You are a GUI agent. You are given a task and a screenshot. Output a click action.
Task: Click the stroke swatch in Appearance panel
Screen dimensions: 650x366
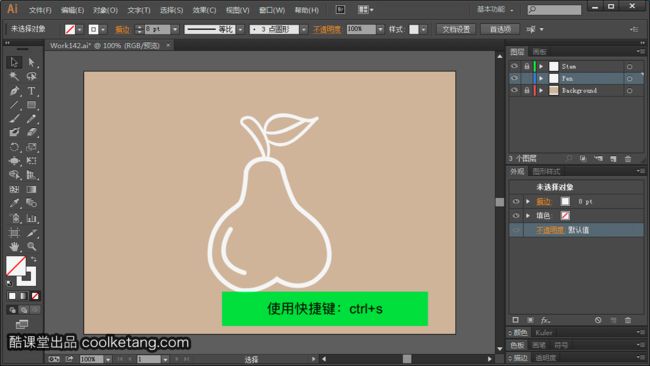[565, 201]
